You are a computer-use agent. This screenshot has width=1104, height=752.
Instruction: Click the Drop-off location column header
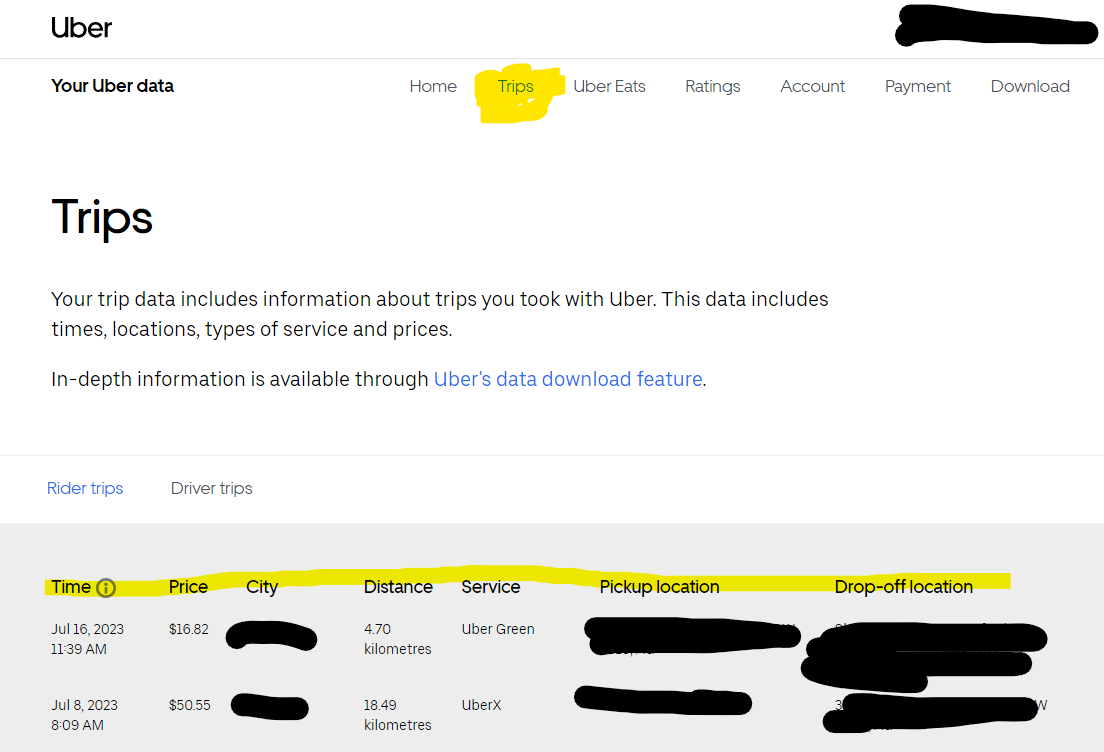coord(903,587)
